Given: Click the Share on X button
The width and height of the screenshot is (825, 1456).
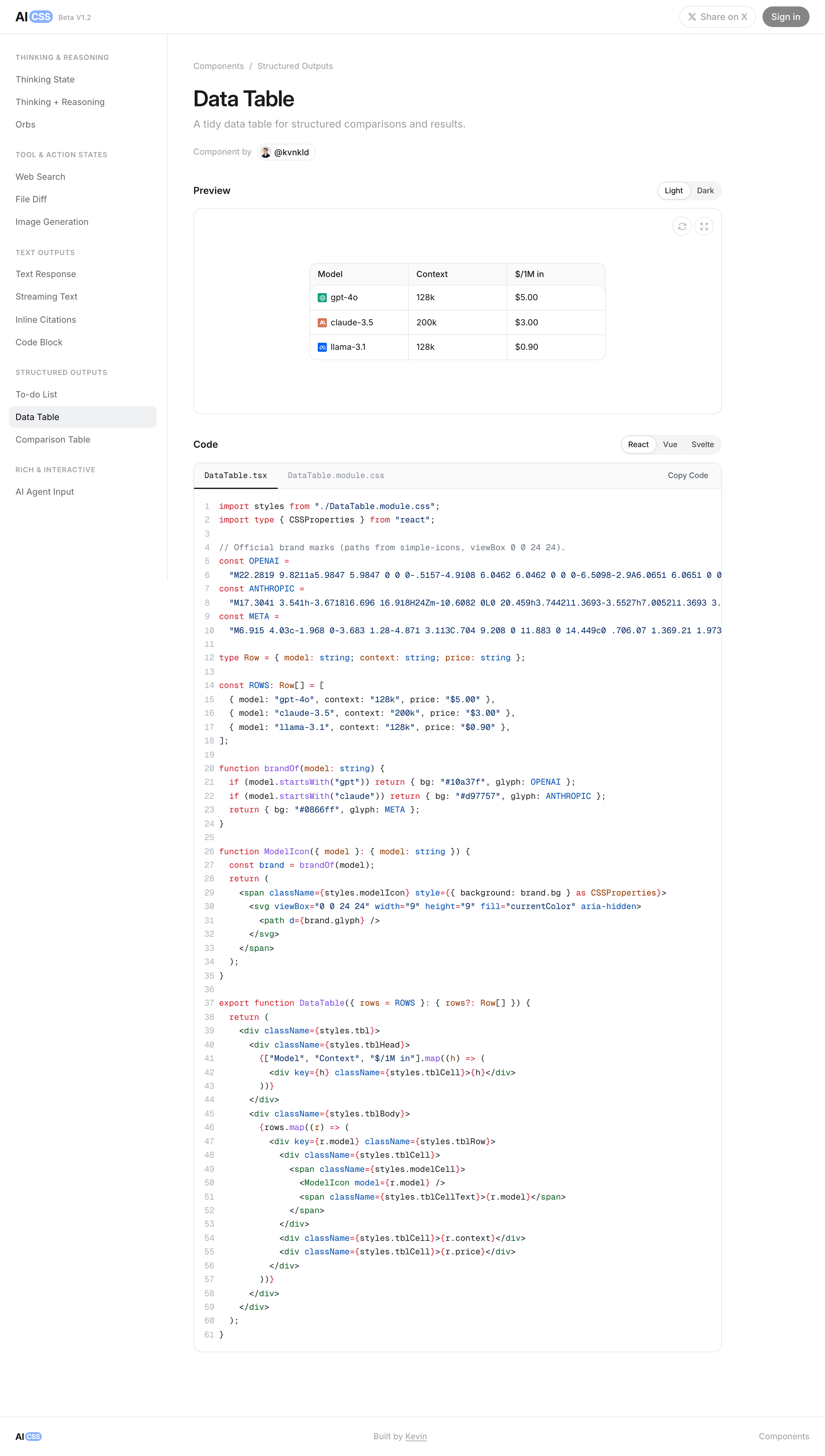Looking at the screenshot, I should pyautogui.click(x=717, y=17).
